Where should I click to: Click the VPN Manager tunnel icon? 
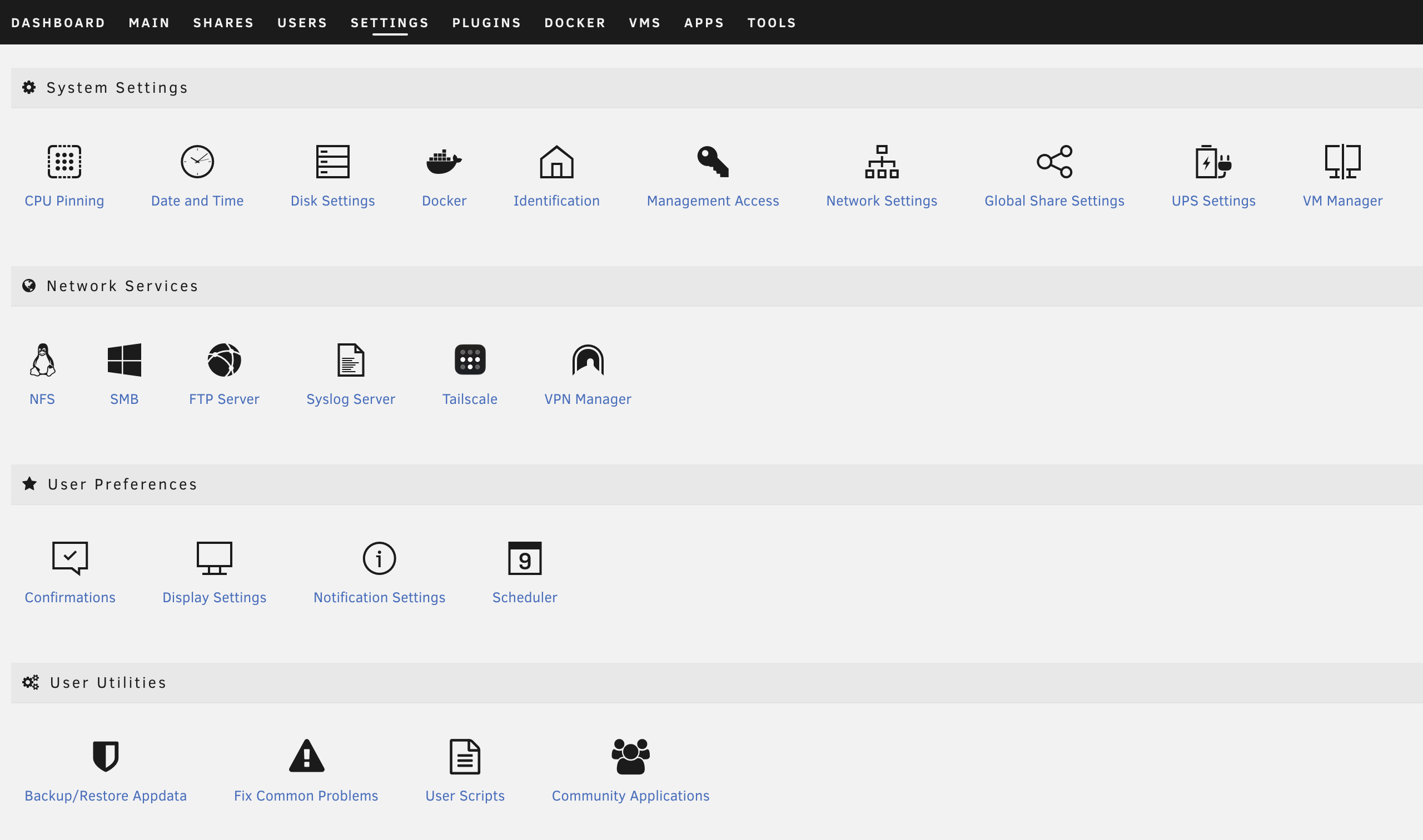587,360
